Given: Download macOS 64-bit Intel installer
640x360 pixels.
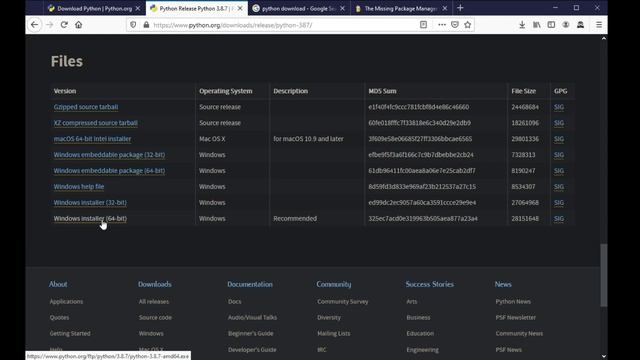Looking at the screenshot, I should click(x=92, y=139).
